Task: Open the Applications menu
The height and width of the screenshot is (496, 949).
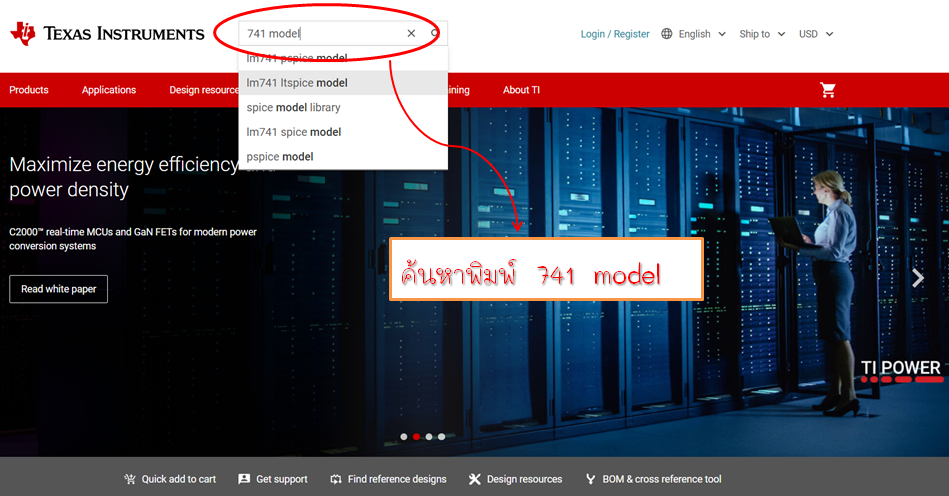Action: coord(109,90)
